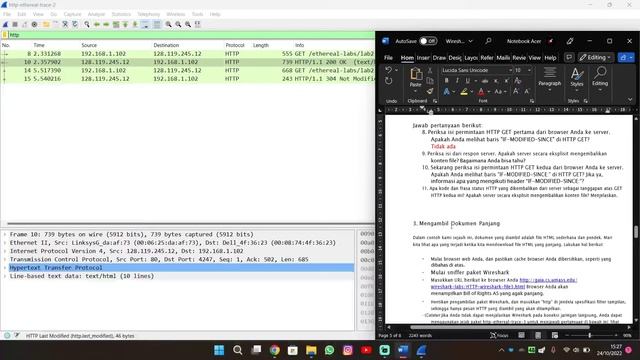Toggle auto-scroll during live capture in Wireshark
Screen dimensions: 640x360
145,24
